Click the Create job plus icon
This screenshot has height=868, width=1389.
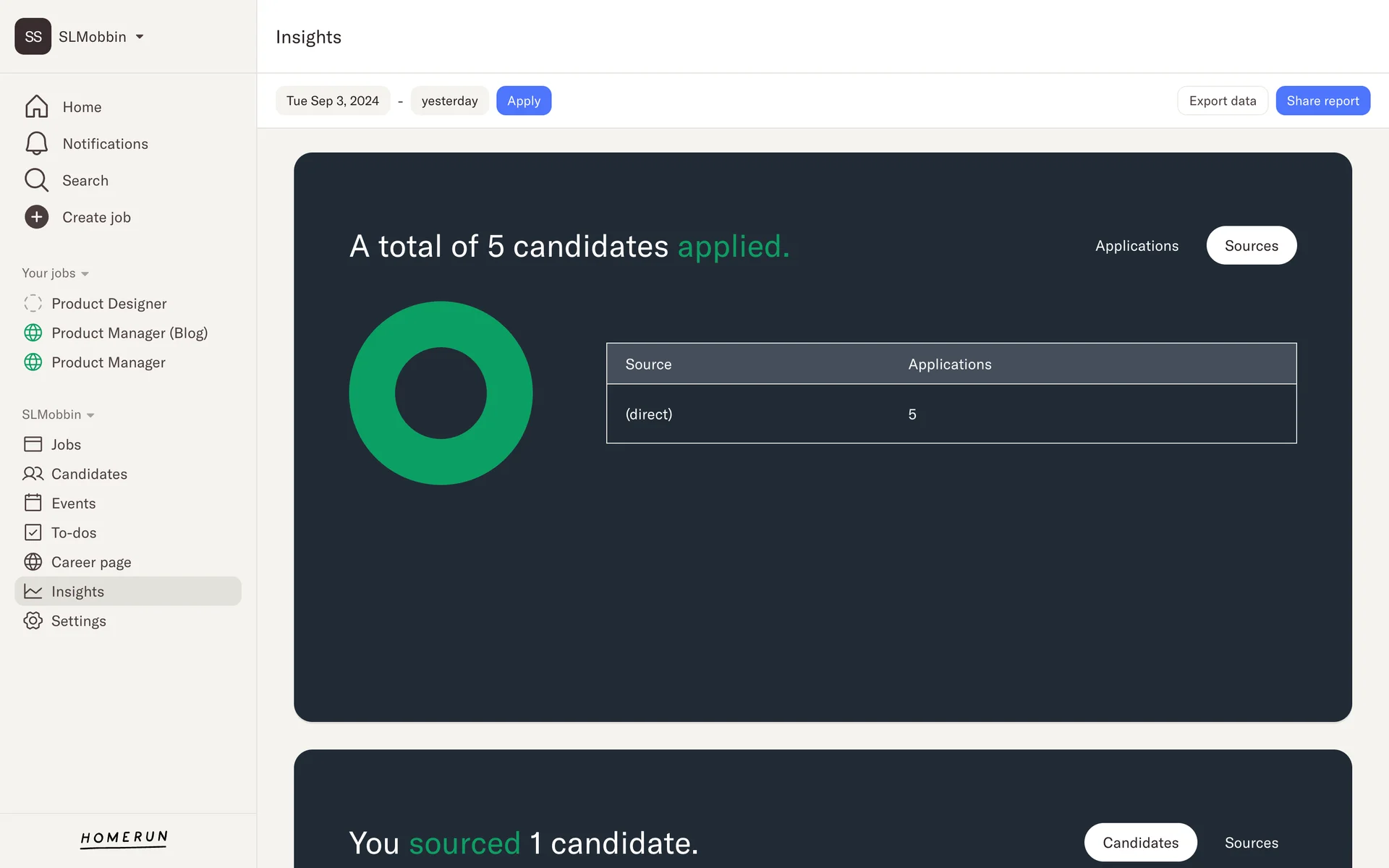pyautogui.click(x=36, y=217)
